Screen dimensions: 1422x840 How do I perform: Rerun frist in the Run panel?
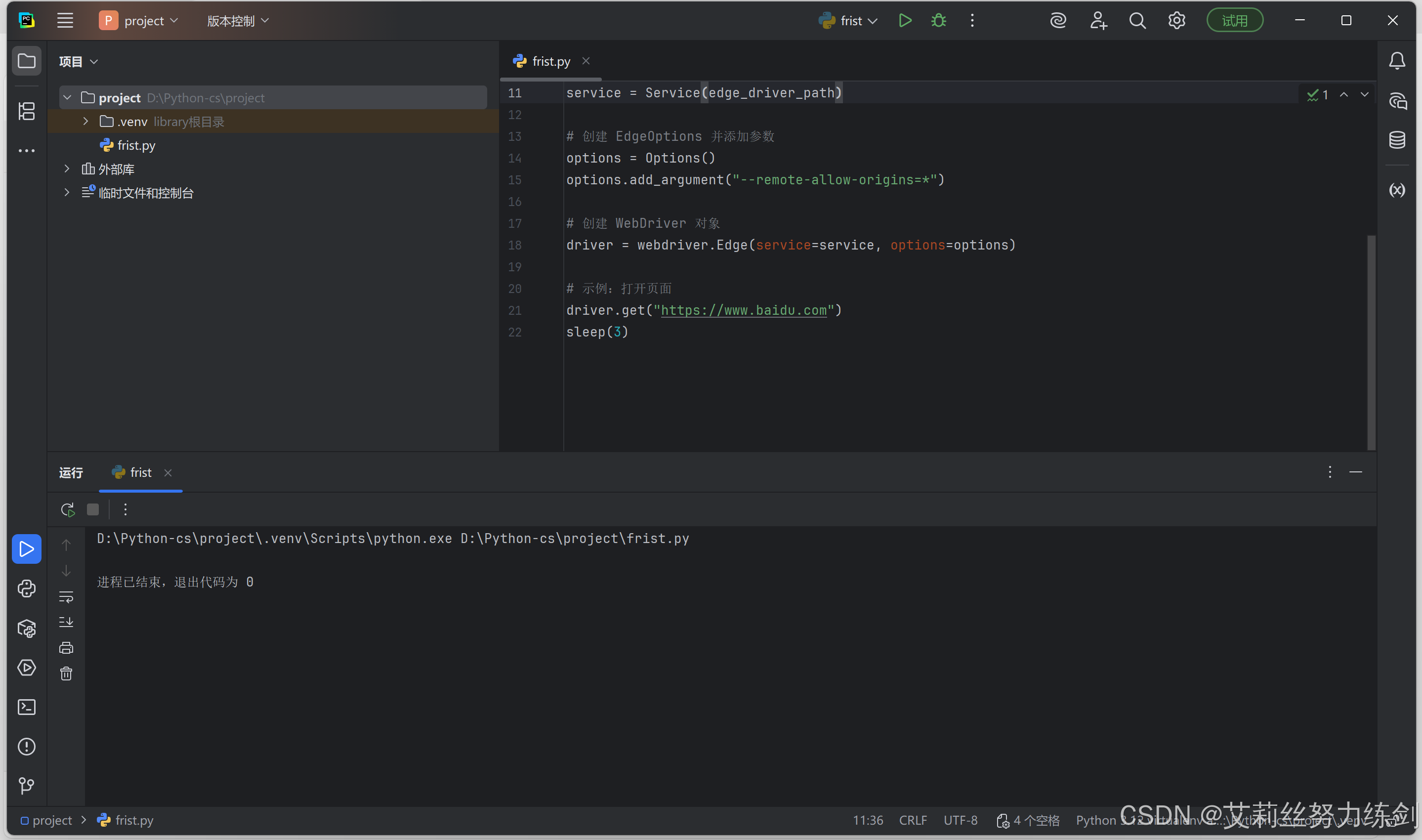(x=68, y=509)
